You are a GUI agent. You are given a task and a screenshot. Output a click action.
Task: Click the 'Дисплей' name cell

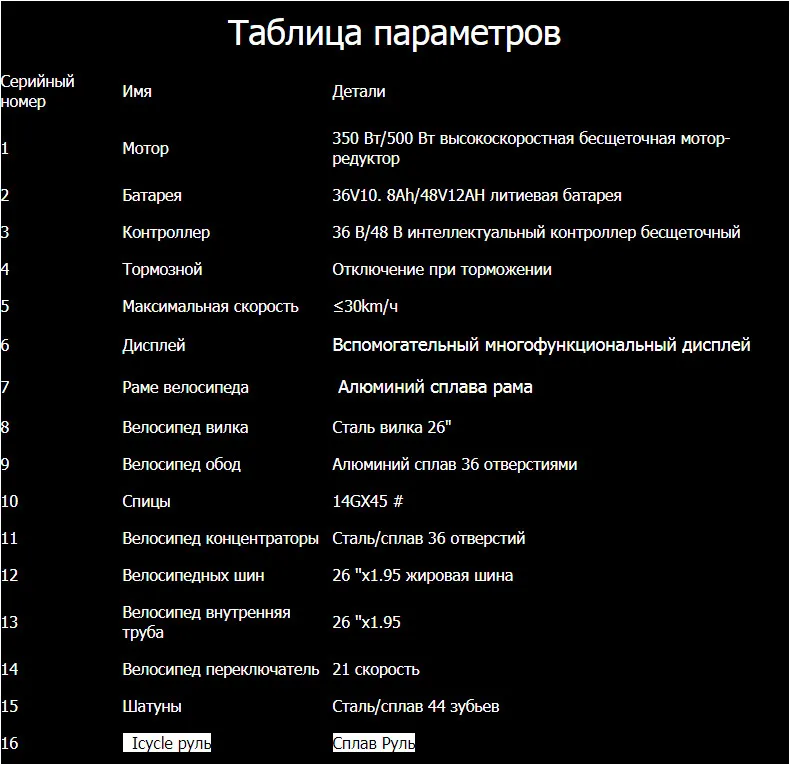tap(154, 345)
